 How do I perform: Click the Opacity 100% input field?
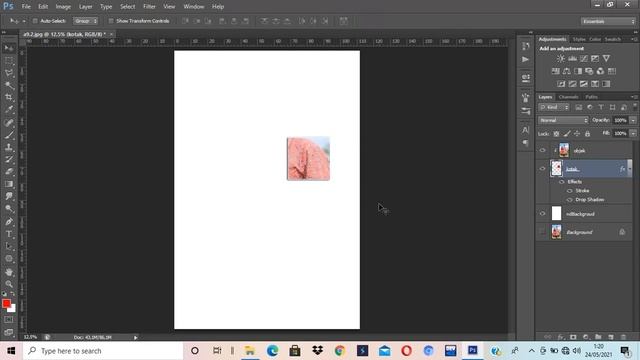620,120
